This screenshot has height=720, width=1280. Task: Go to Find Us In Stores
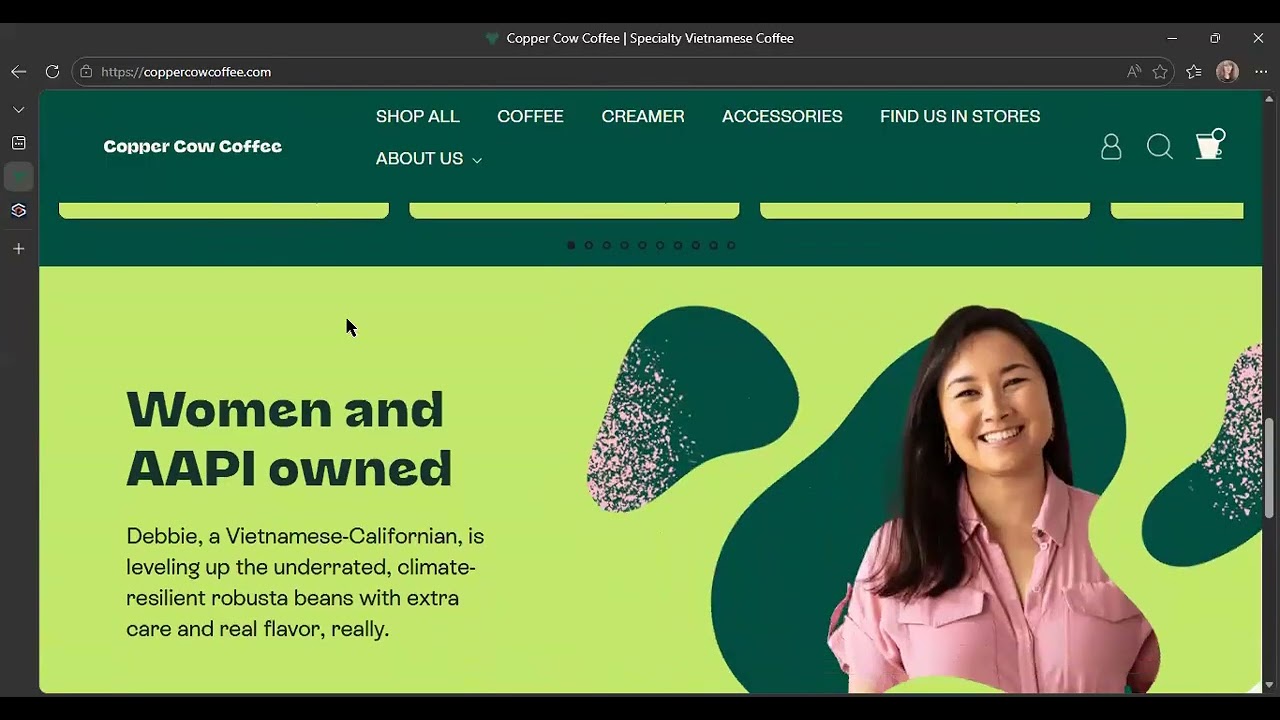click(x=960, y=116)
